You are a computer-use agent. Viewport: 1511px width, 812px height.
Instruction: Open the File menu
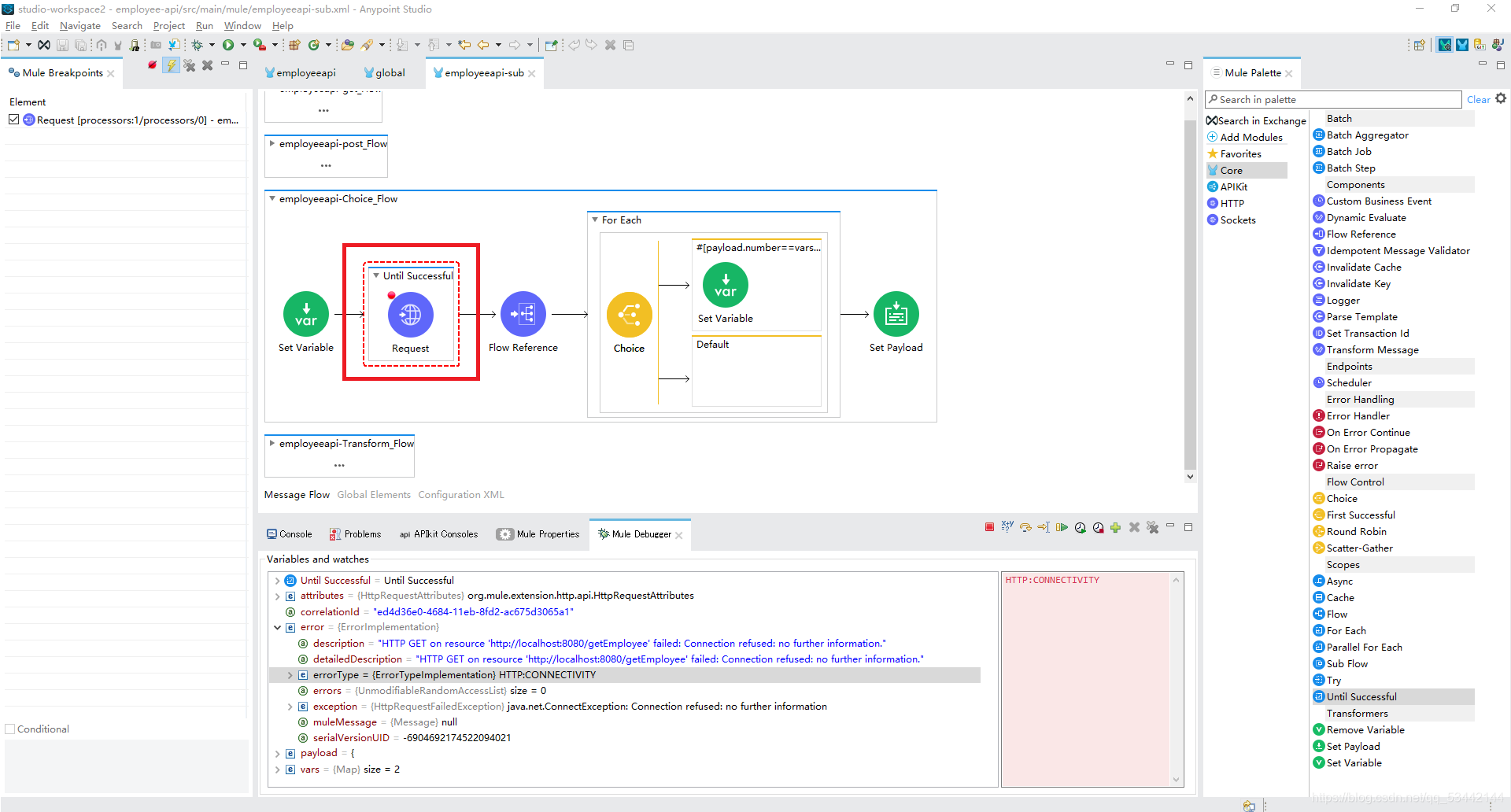point(13,26)
